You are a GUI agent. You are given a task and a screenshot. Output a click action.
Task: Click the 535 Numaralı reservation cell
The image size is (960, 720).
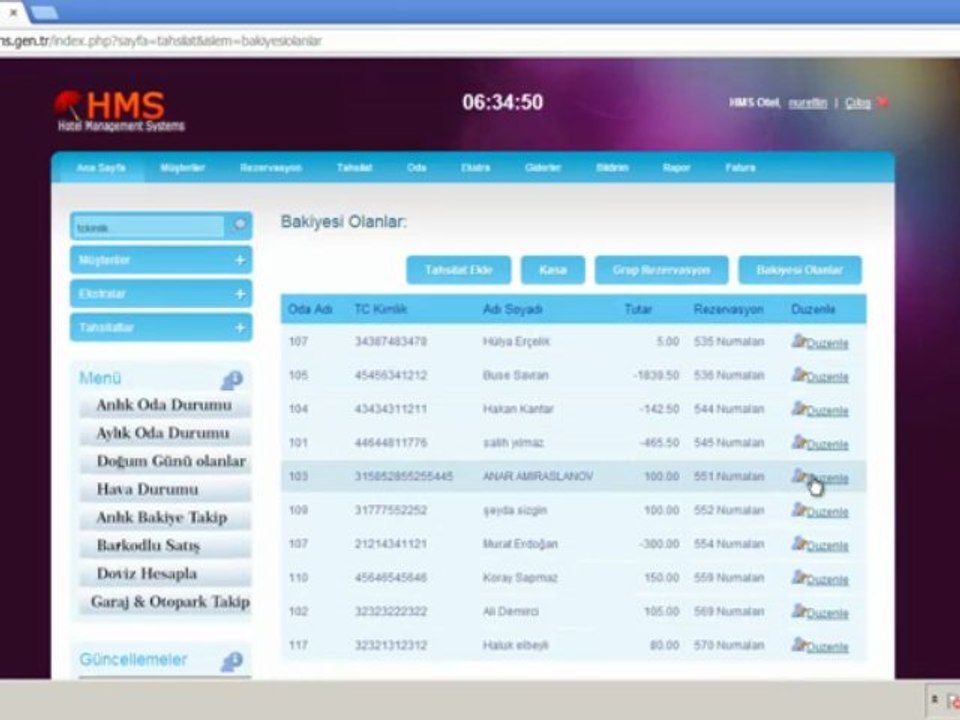click(729, 342)
